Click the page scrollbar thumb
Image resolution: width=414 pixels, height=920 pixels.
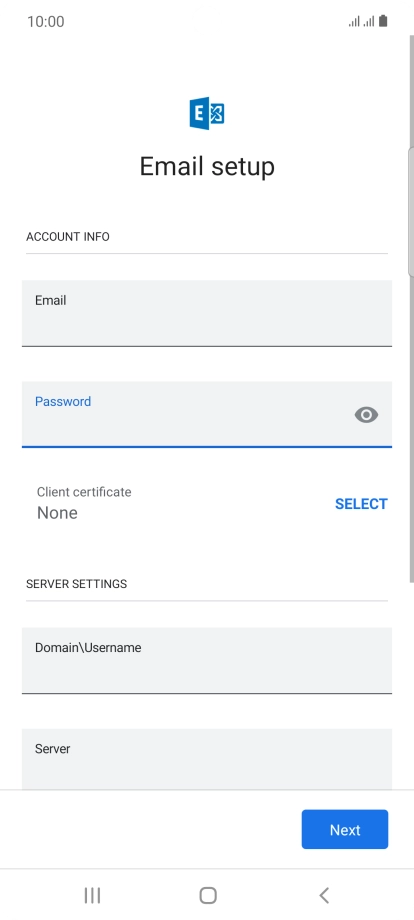pos(411,211)
